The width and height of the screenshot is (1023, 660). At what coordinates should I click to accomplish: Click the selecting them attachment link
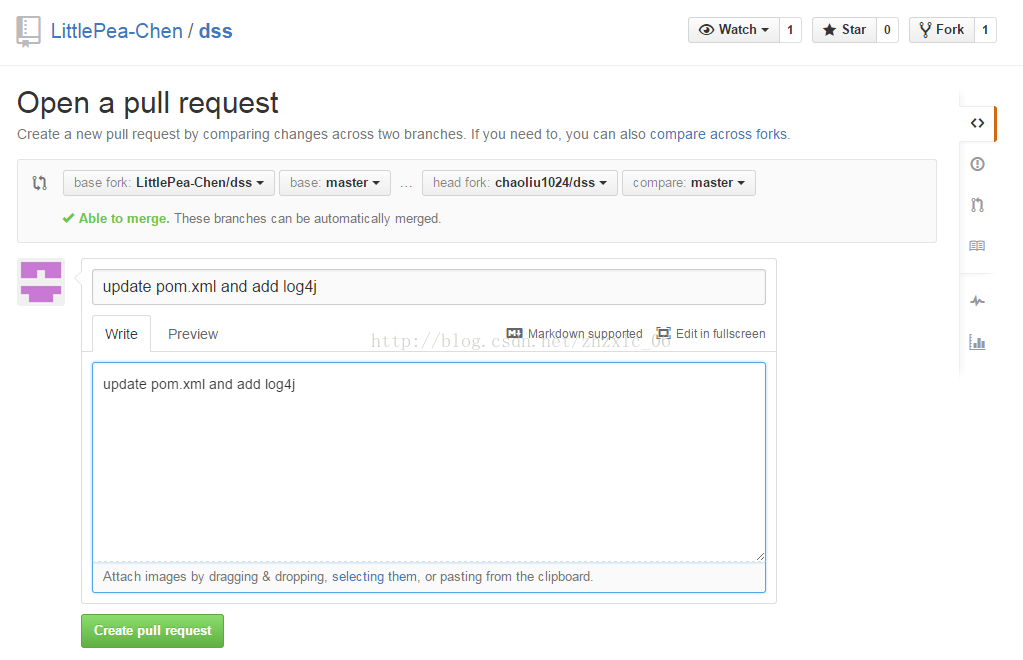[x=374, y=577]
